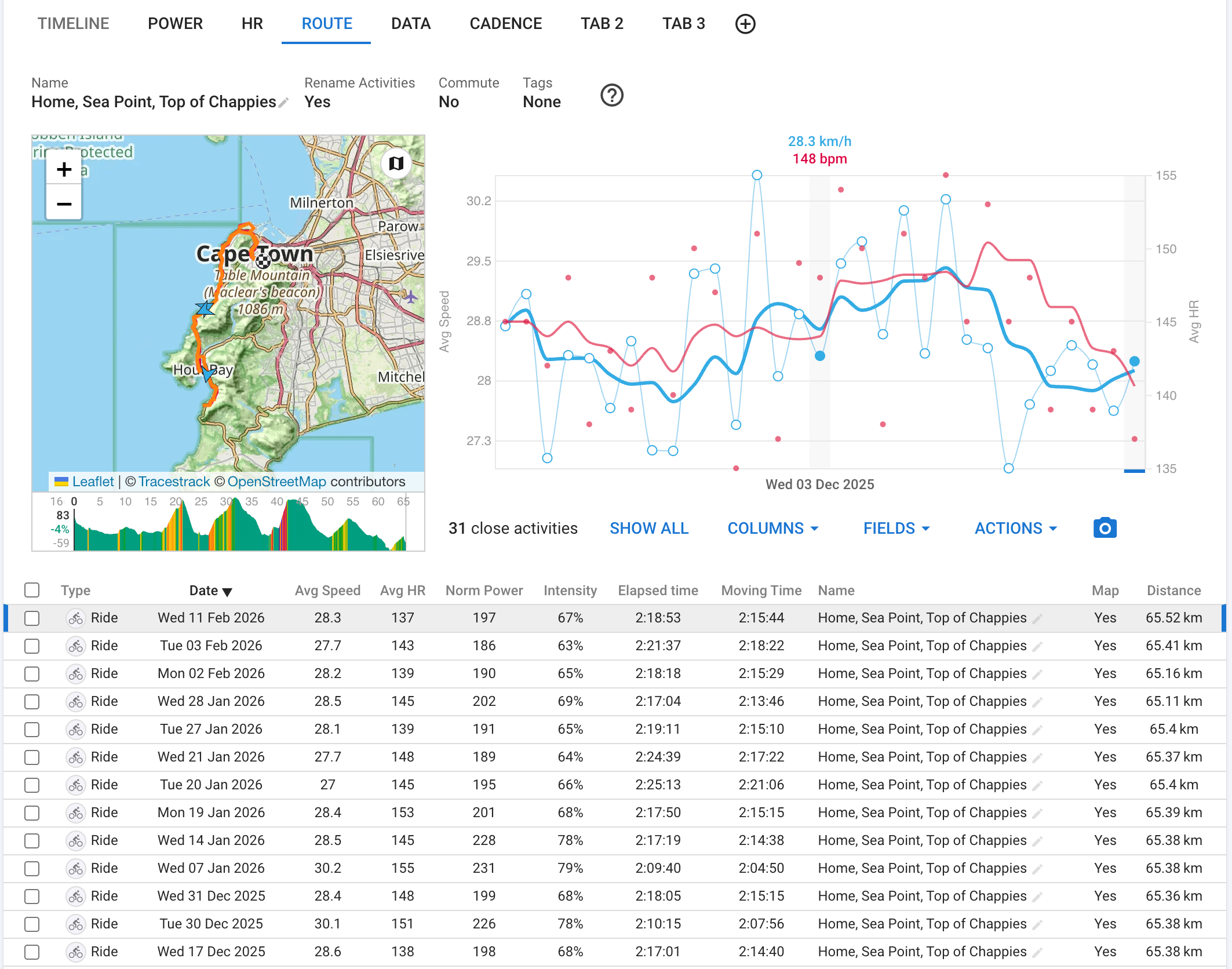Zoom in on the map with the plus button
This screenshot has height=969, width=1232.
pos(64,169)
